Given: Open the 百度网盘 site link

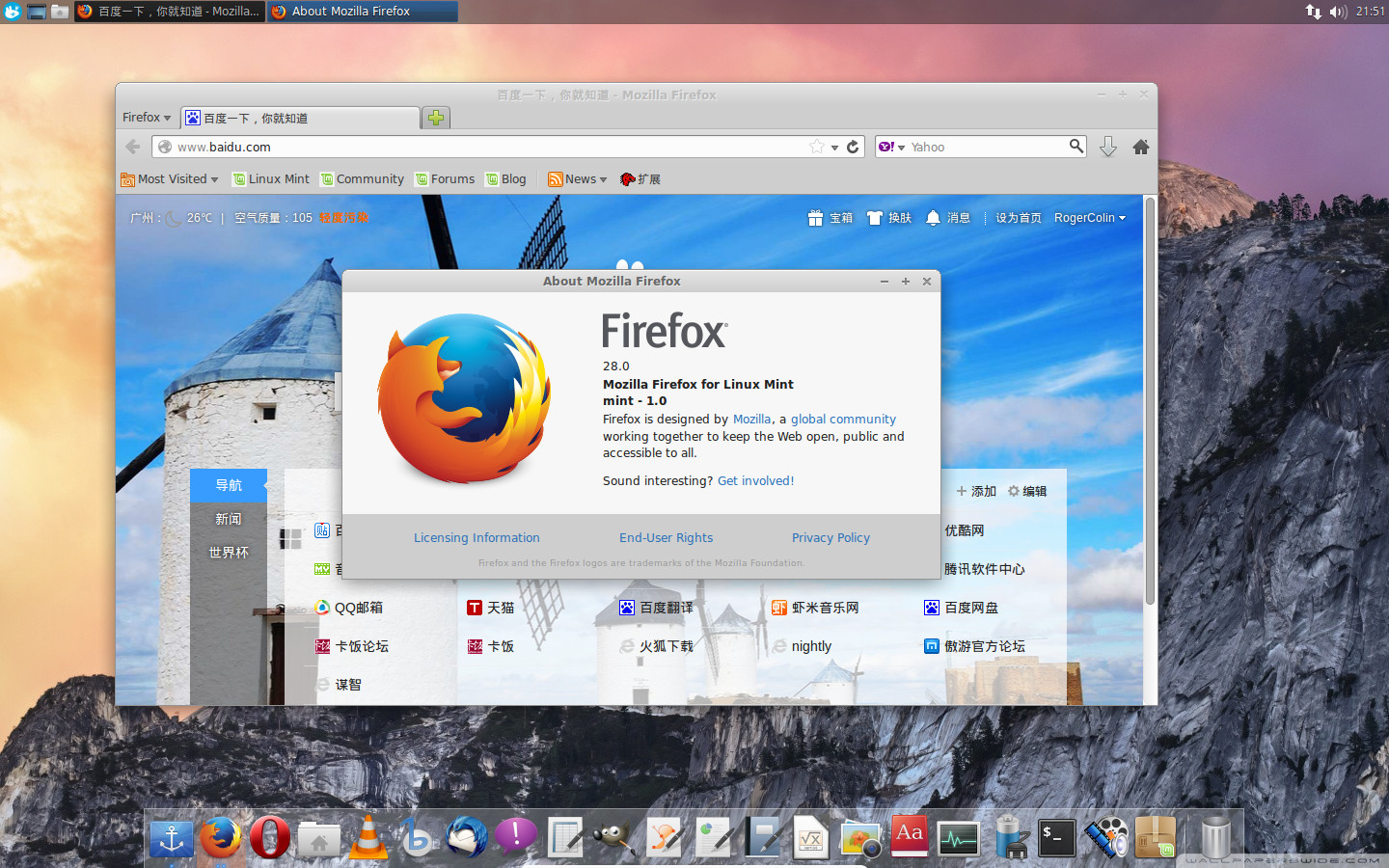Looking at the screenshot, I should coord(961,608).
